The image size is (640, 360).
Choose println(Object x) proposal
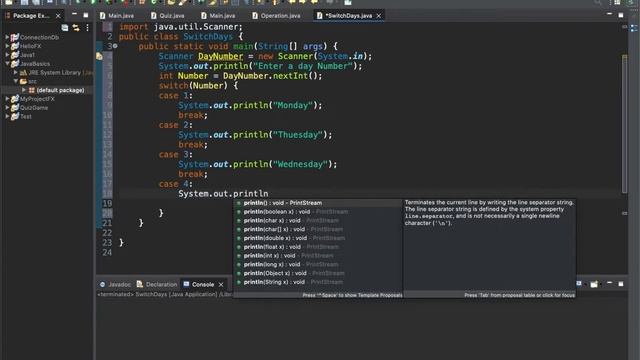318,273
